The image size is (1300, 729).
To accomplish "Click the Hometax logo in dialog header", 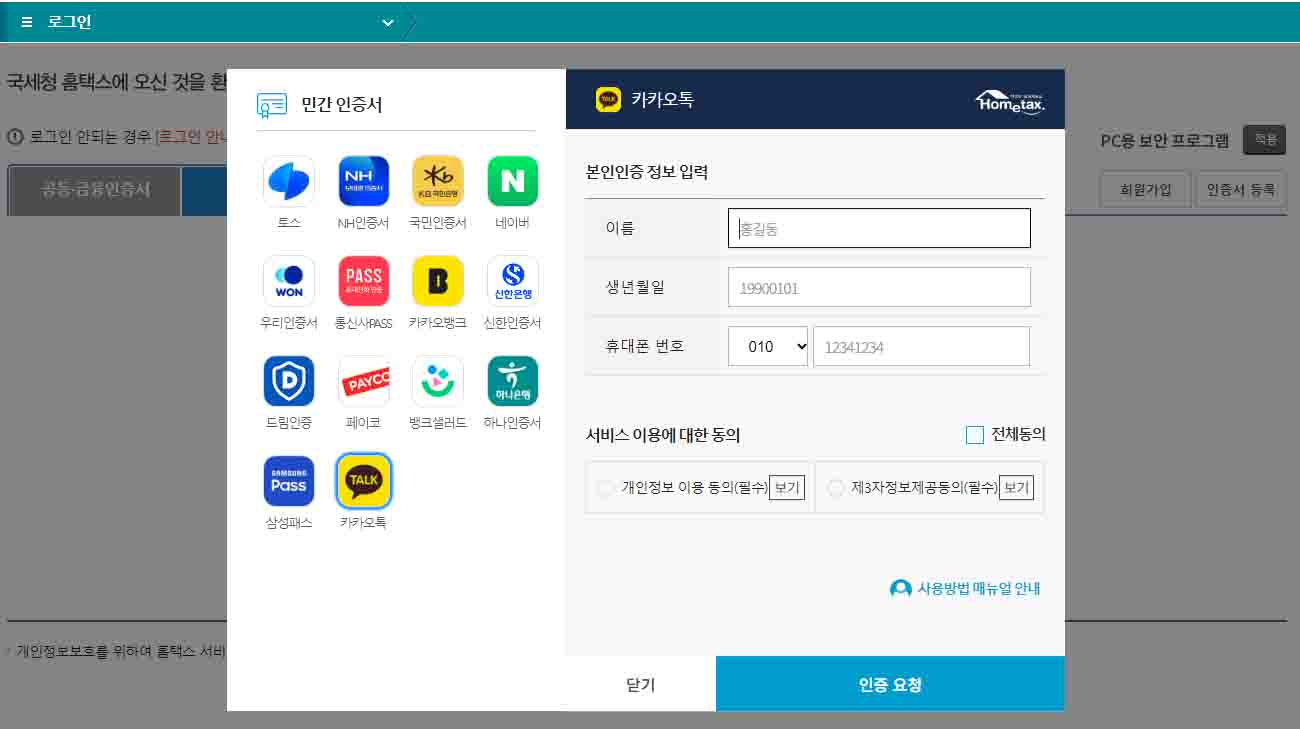I will (x=1010, y=102).
